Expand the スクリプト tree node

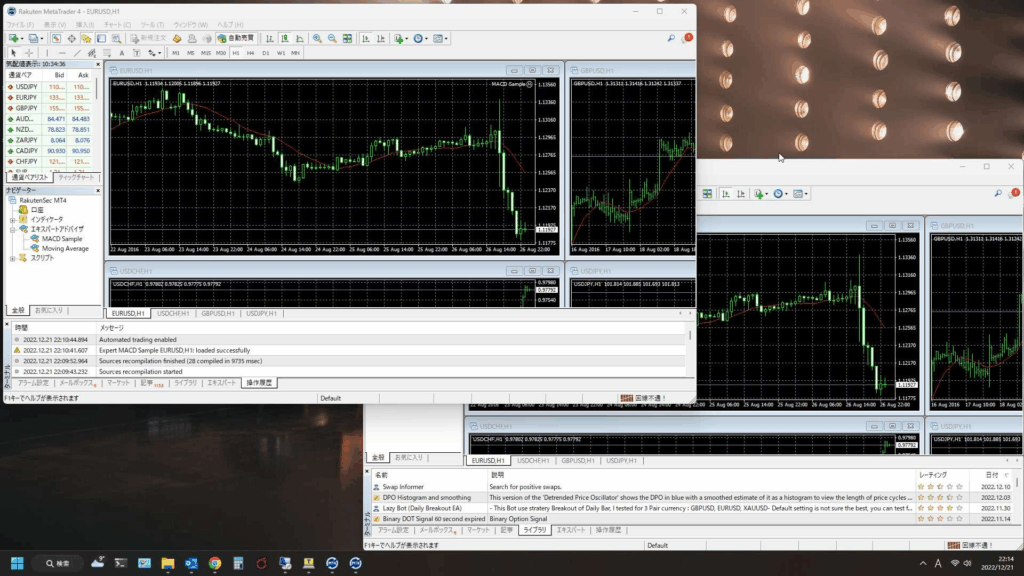(12, 258)
